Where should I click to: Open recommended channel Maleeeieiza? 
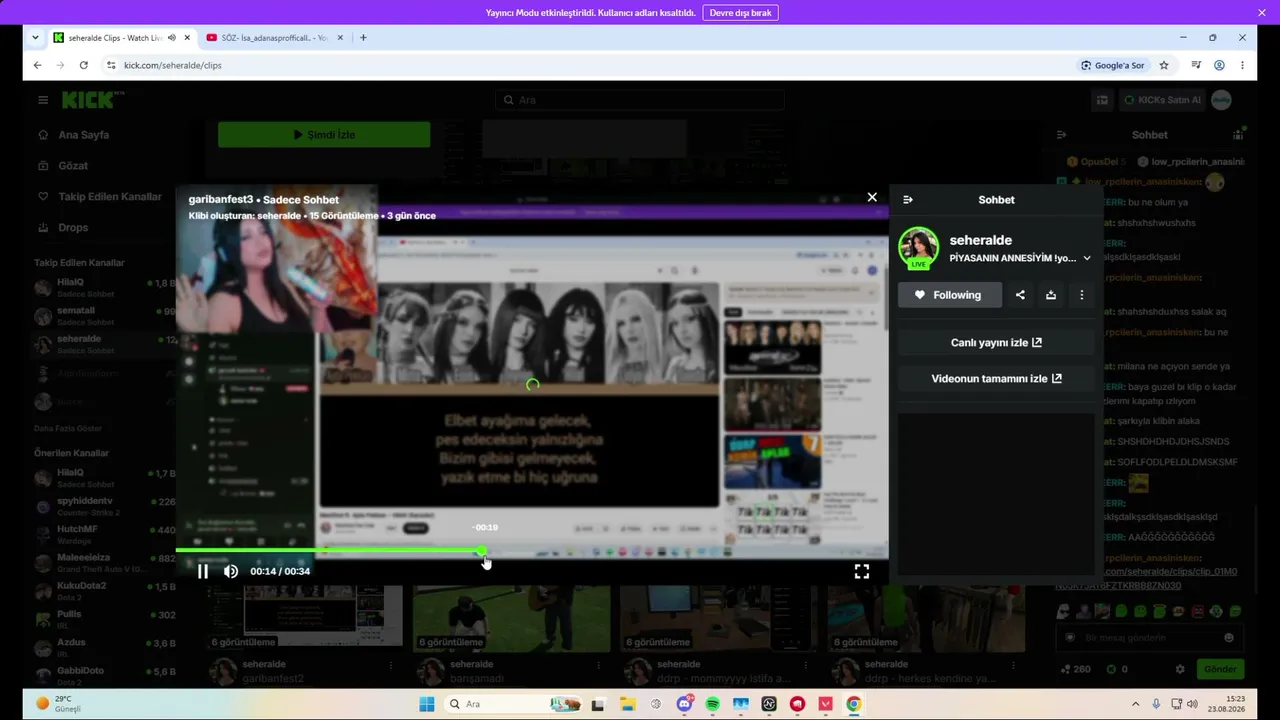click(105, 562)
